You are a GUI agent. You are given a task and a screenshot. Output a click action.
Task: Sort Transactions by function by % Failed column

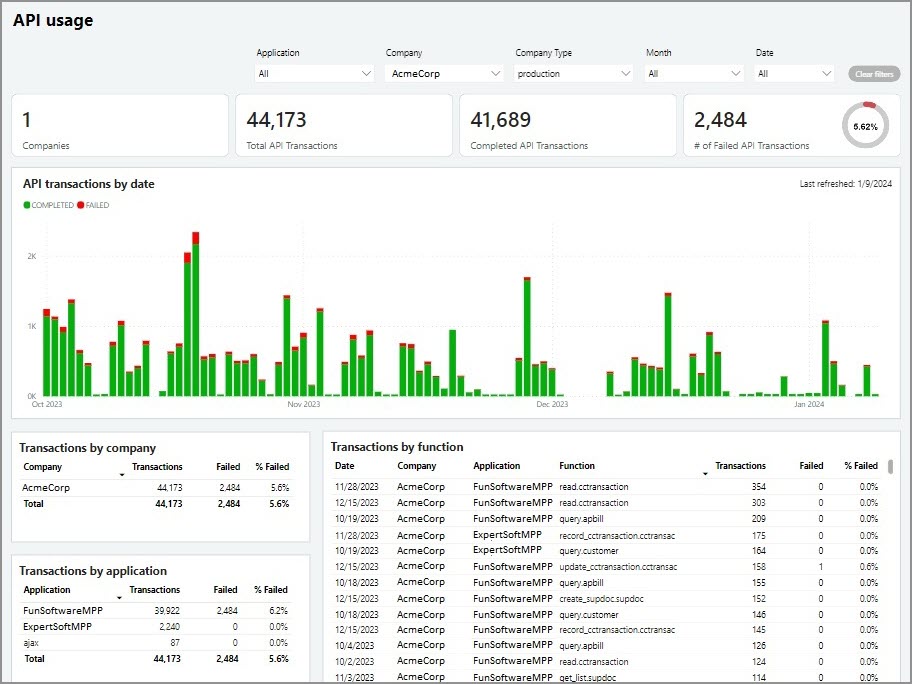(860, 466)
